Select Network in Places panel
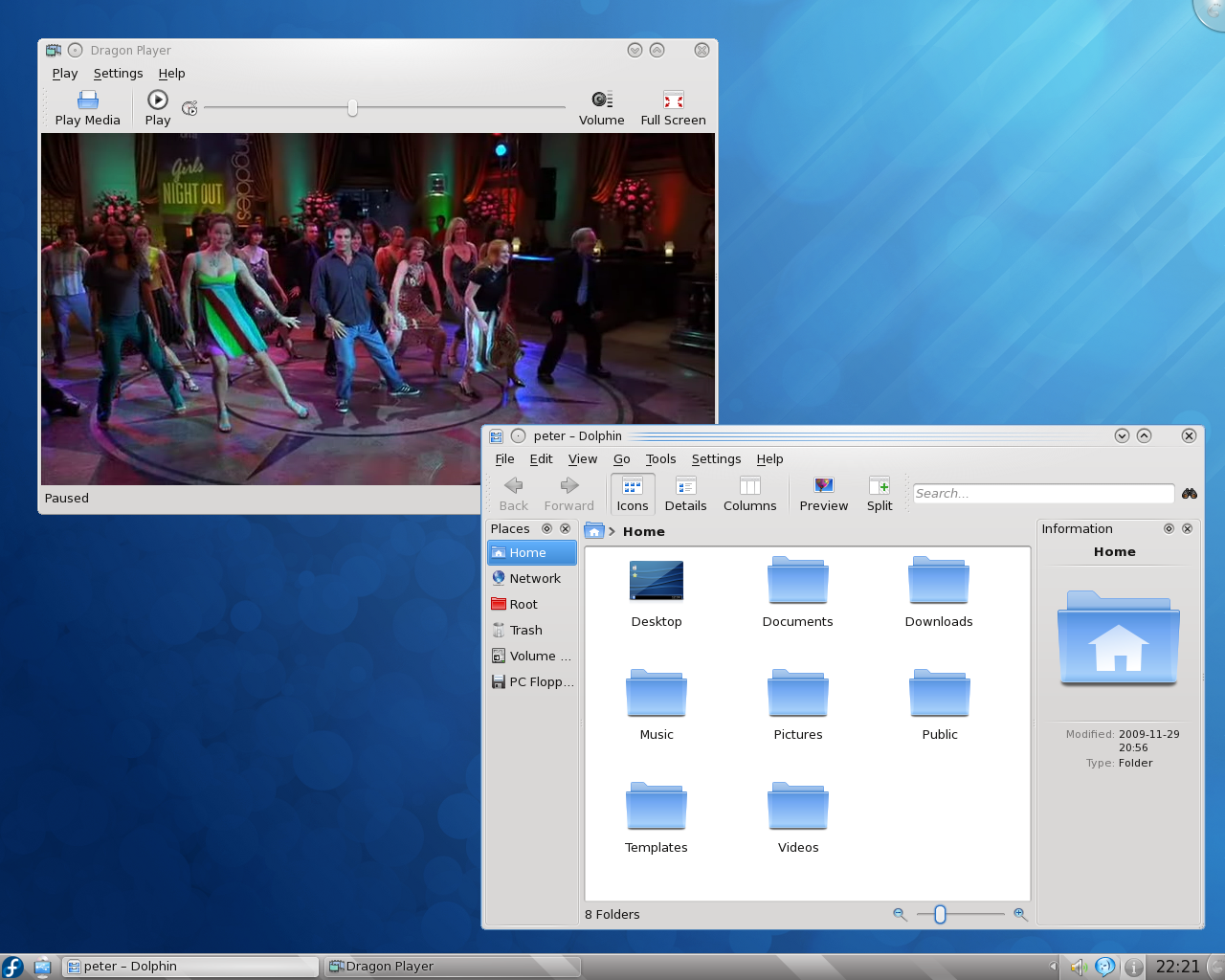This screenshot has height=980, width=1225. (x=534, y=579)
